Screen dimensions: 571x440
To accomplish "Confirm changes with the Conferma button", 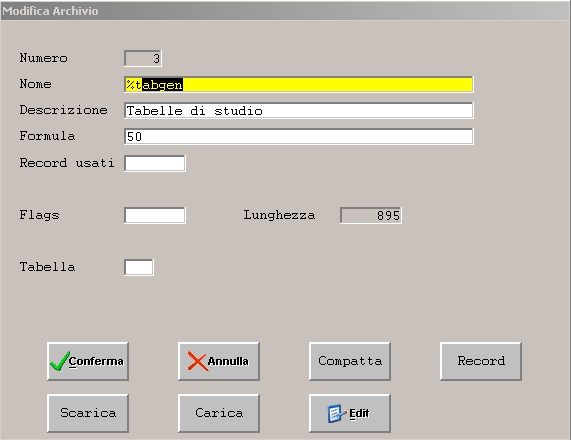I will click(x=88, y=361).
